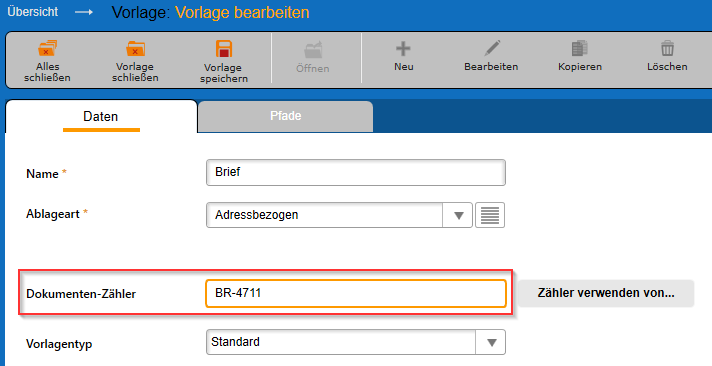Click the Löschen trash can icon

point(668,48)
